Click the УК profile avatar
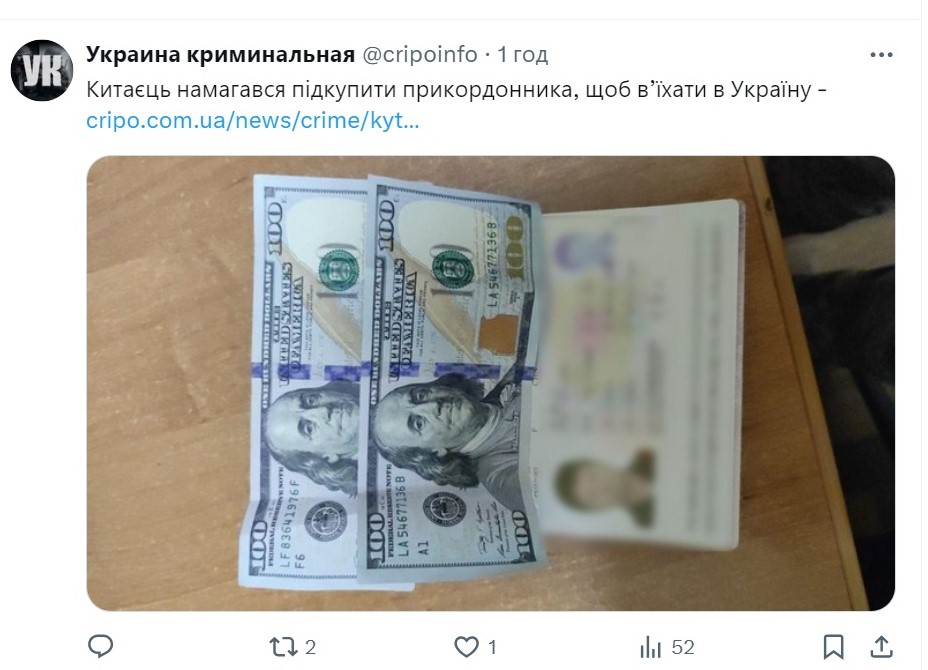Viewport: 928px width, 670px height. click(x=41, y=70)
